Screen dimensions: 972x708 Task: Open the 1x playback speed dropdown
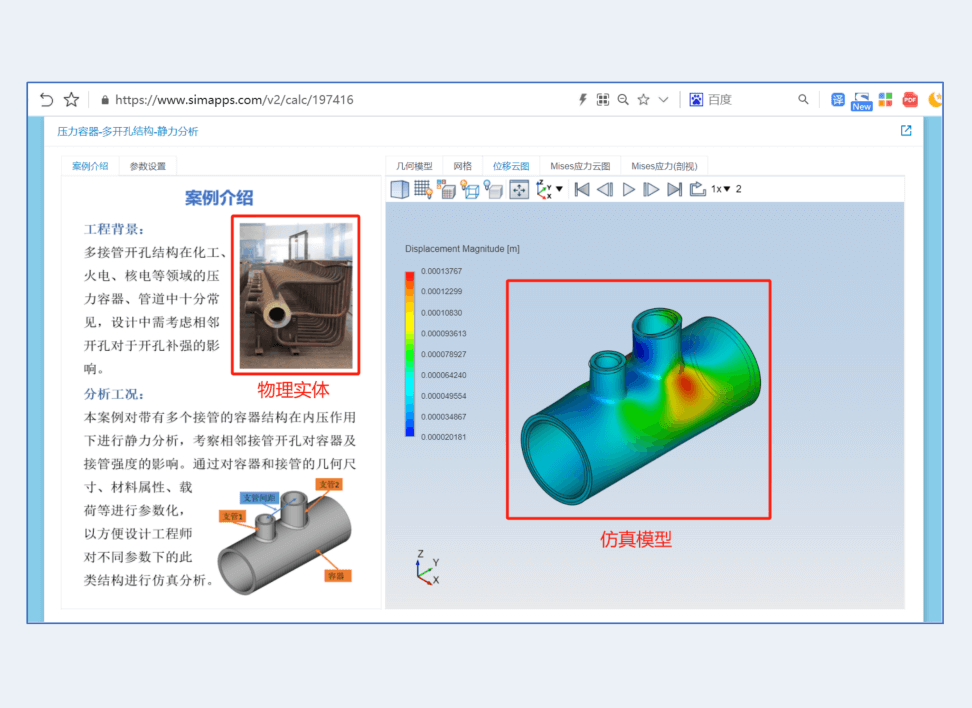[x=720, y=189]
